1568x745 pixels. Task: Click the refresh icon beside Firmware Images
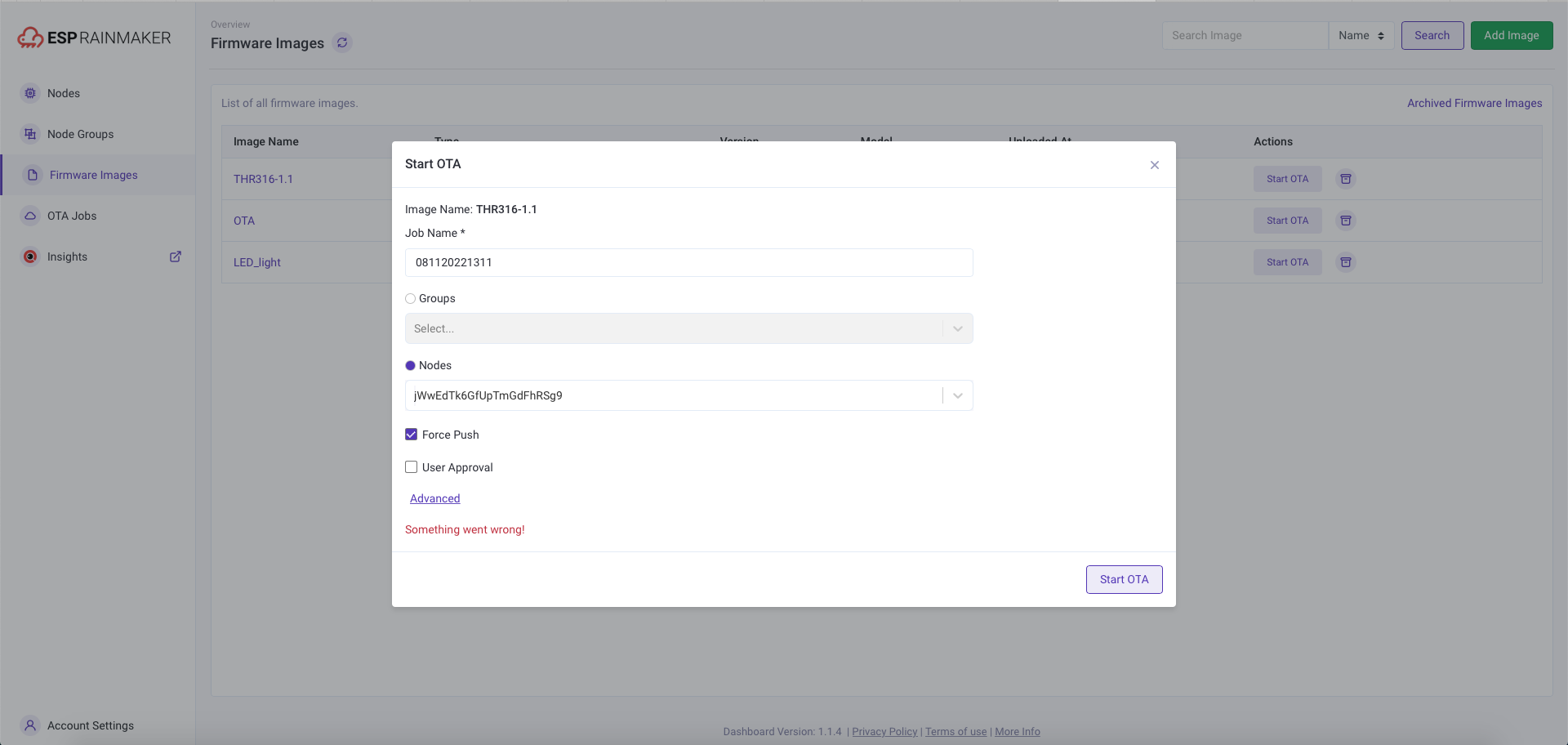[342, 42]
